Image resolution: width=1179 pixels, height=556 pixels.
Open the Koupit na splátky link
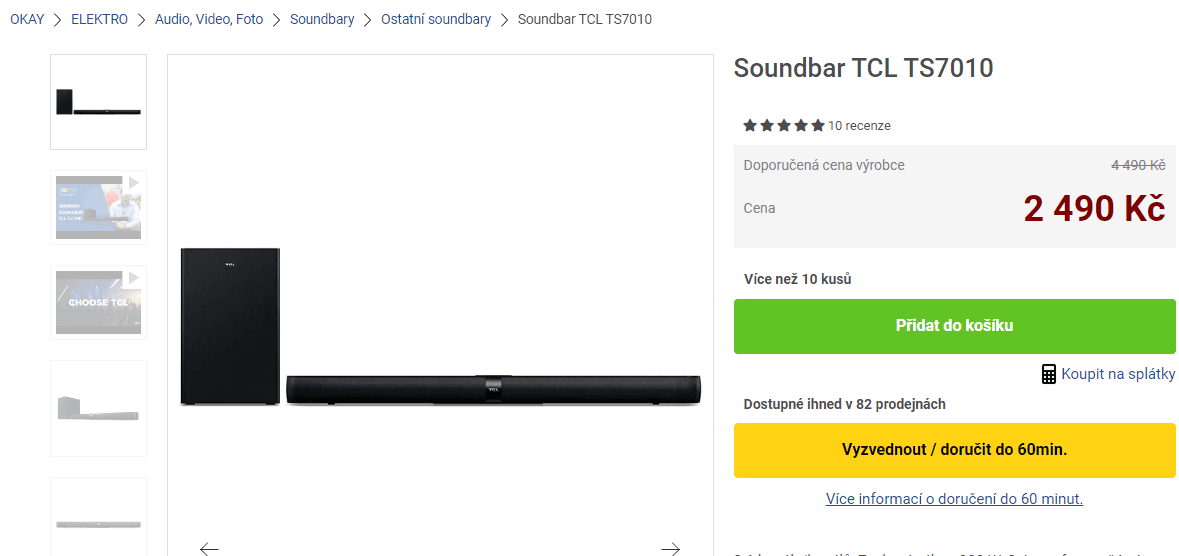(1118, 374)
